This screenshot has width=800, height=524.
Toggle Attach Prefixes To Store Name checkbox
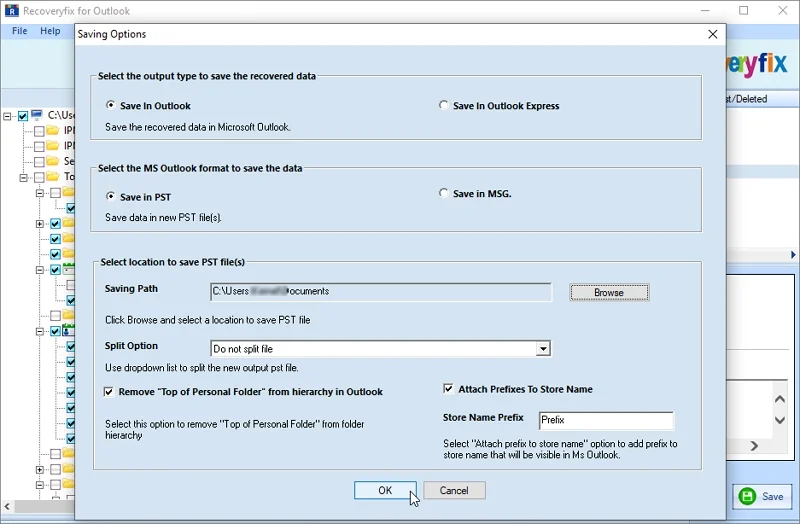(448, 389)
